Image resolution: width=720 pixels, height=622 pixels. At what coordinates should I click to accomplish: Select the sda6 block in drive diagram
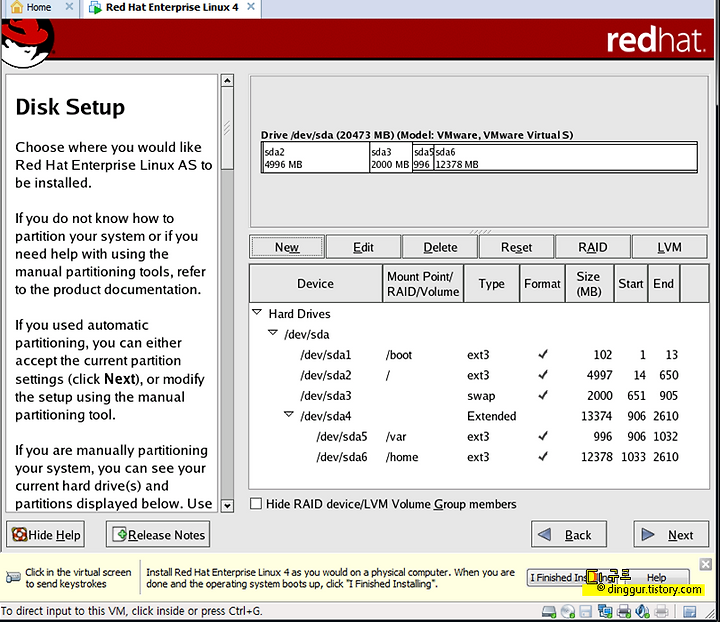pyautogui.click(x=565, y=157)
